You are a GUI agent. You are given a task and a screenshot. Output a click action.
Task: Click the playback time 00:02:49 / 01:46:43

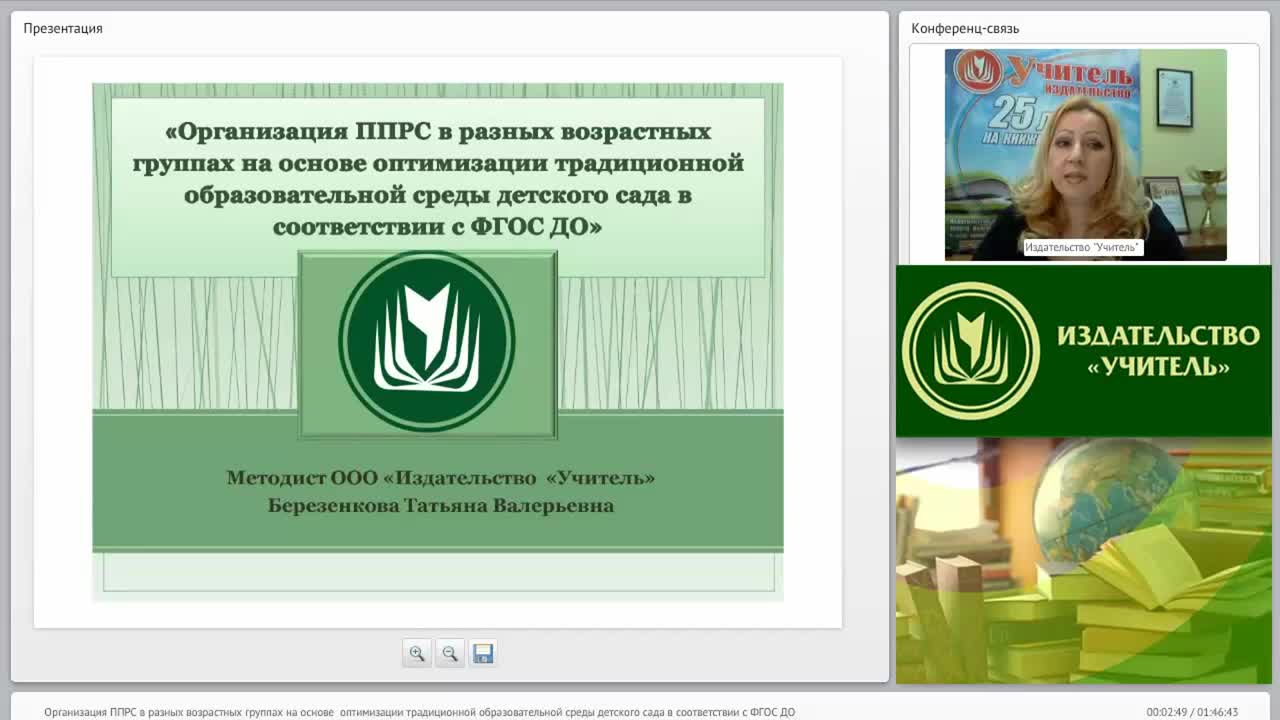coord(1192,712)
